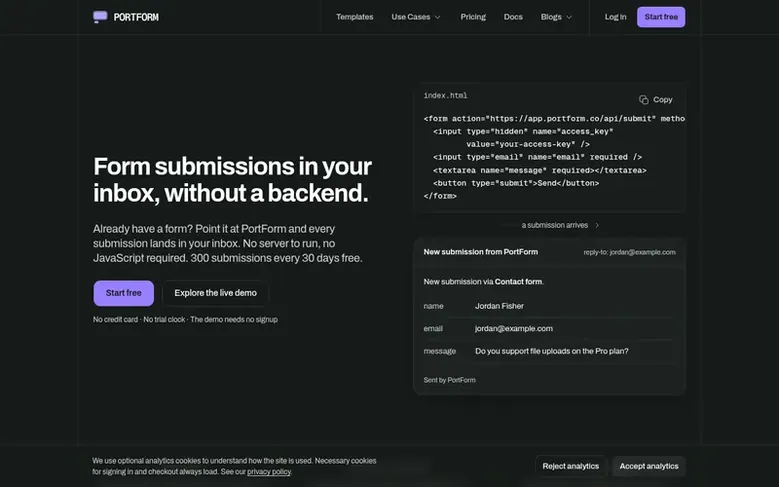The width and height of the screenshot is (779, 487).
Task: Click the index.html file name
Action: pos(446,96)
